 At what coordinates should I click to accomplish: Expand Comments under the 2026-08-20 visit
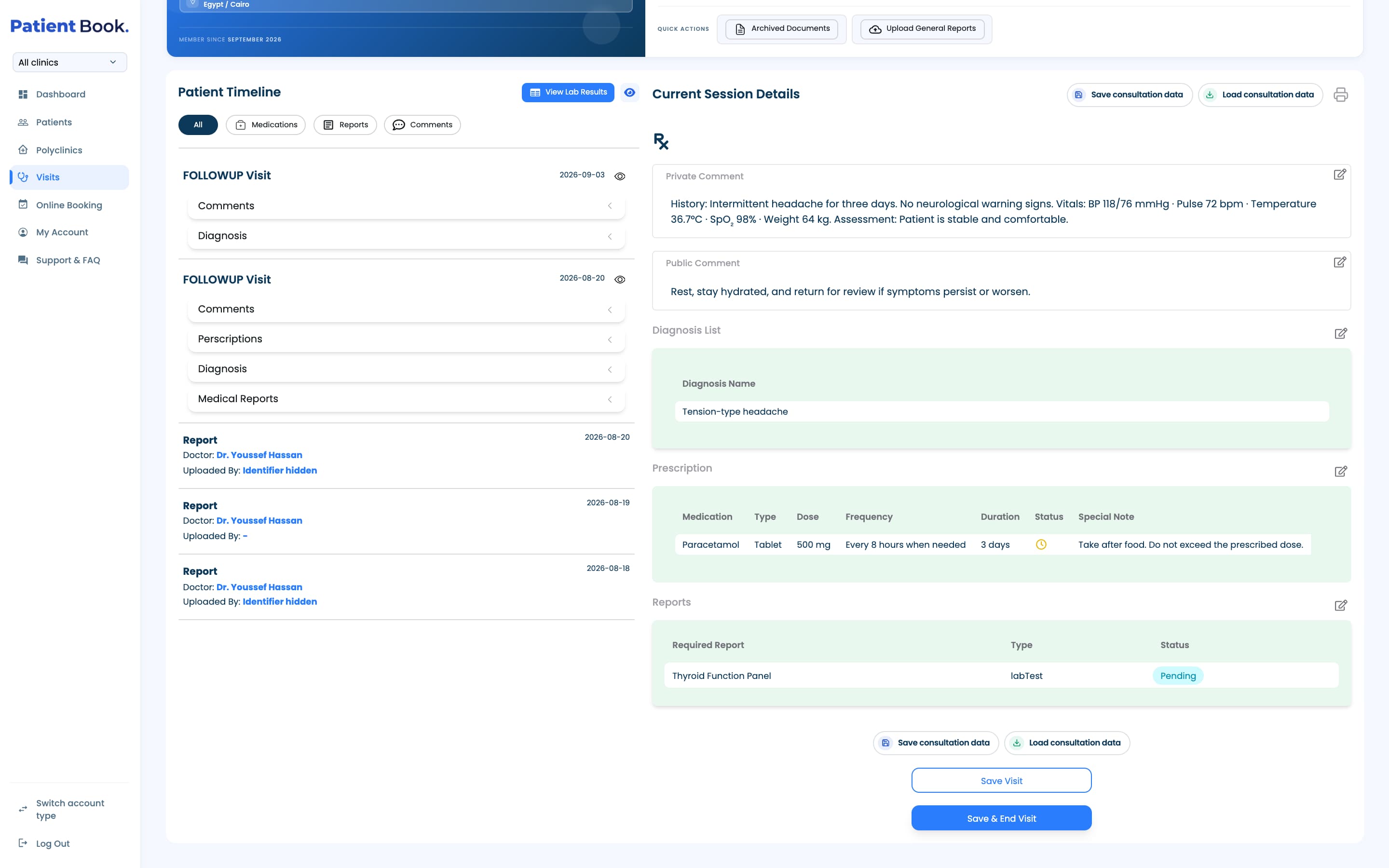click(406, 309)
